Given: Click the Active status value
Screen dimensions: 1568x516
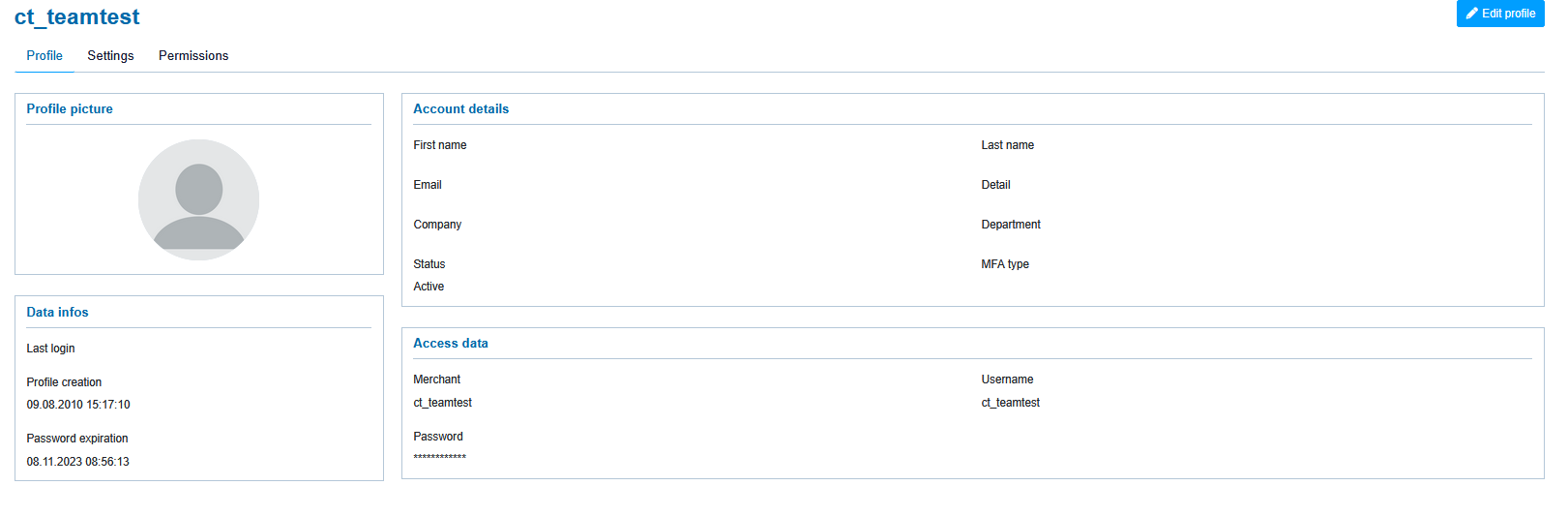Looking at the screenshot, I should click(x=429, y=287).
